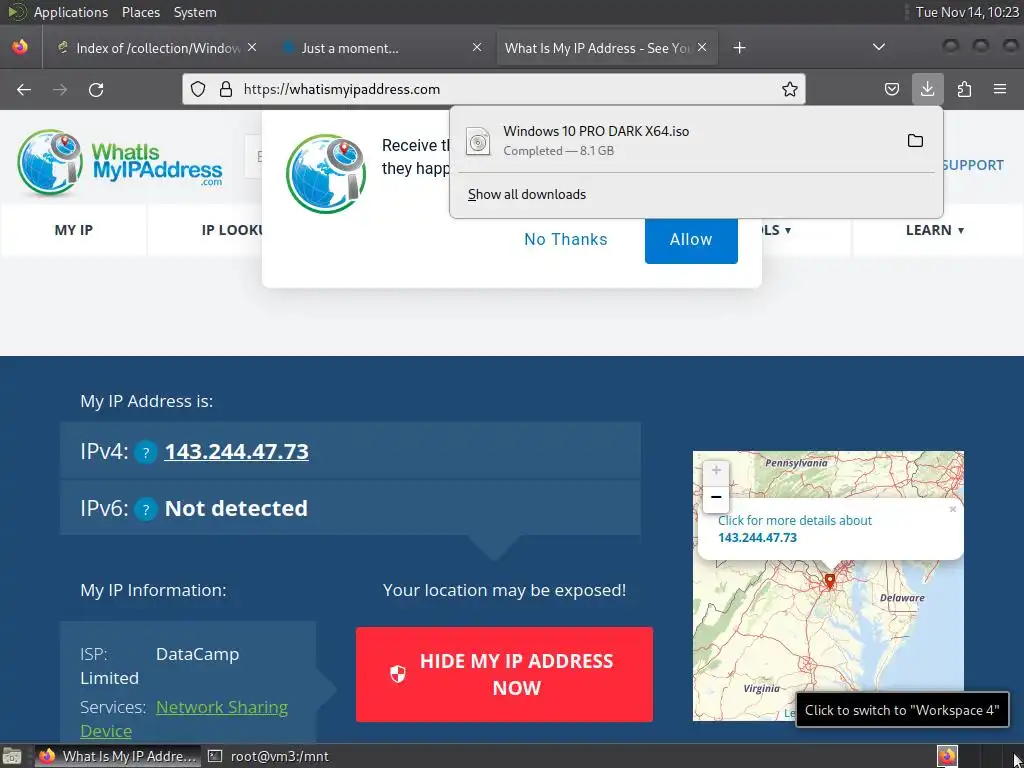Screen dimensions: 1024x768
Task: Zoom out on the map
Action: tap(716, 497)
